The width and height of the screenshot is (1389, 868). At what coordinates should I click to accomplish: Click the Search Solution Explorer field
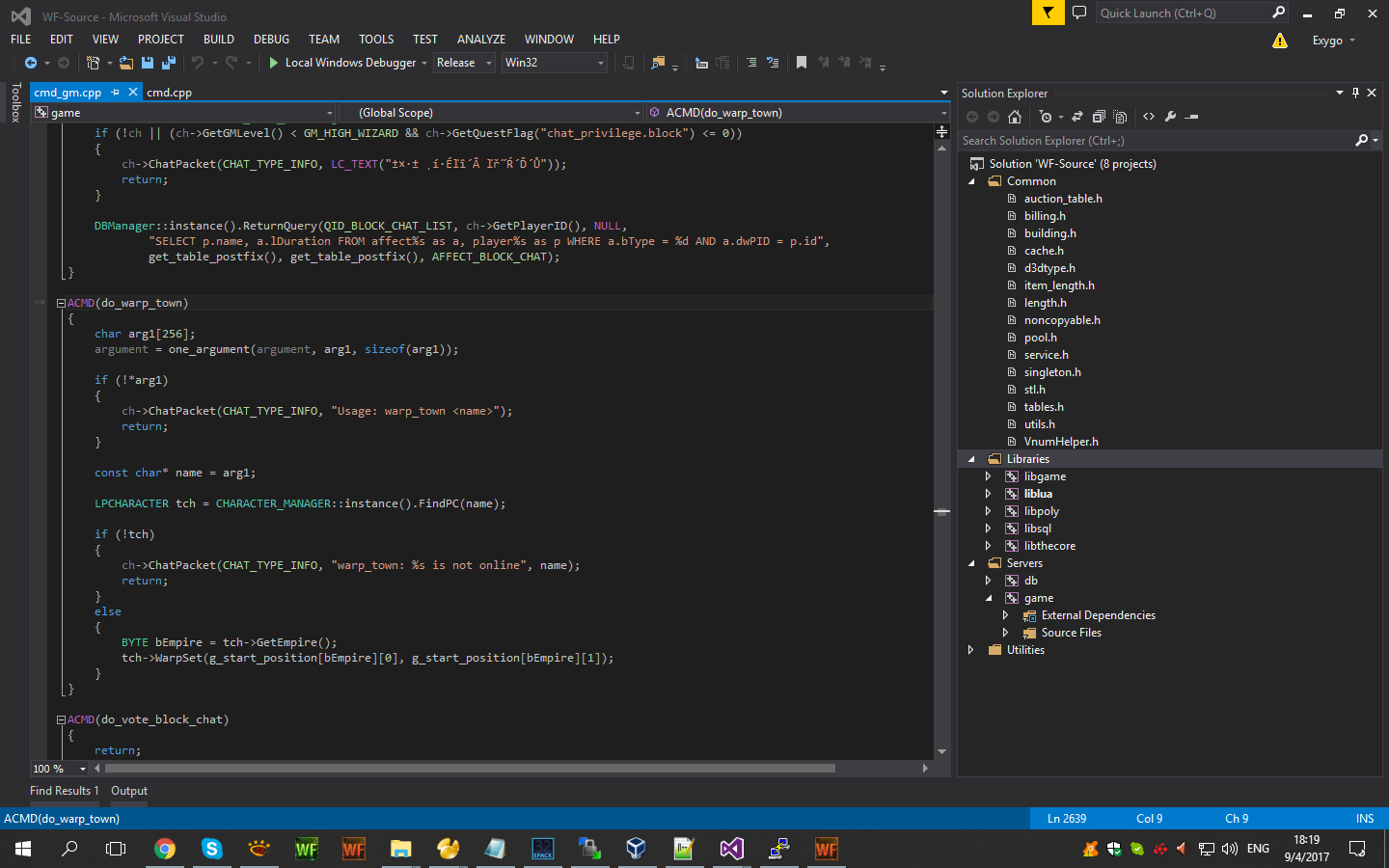1157,141
